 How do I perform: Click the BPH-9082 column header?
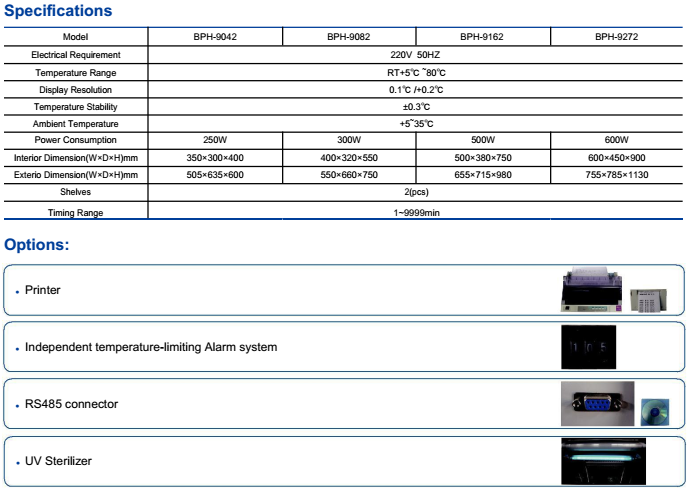[349, 37]
